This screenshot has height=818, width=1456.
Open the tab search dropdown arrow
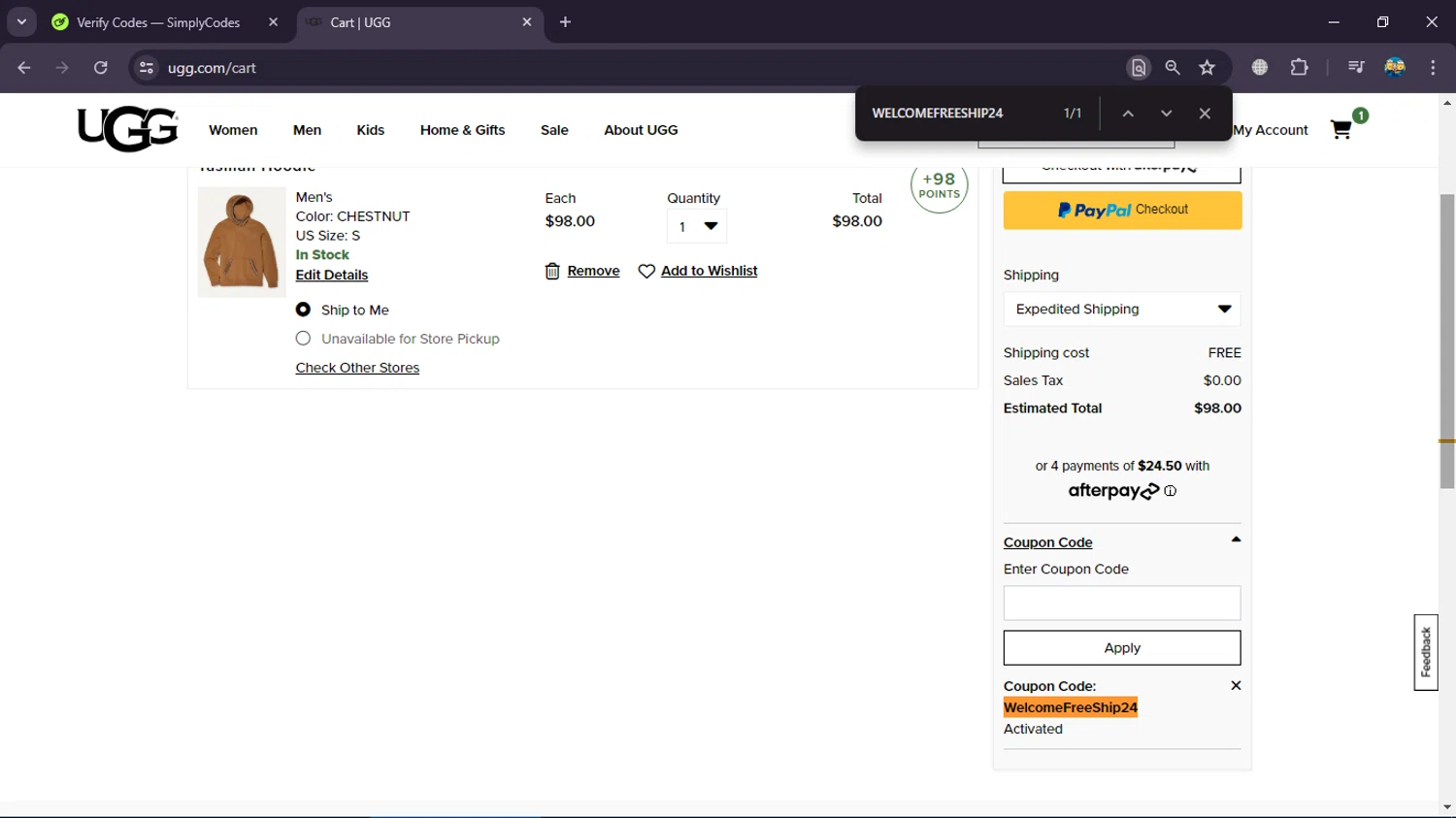point(21,22)
